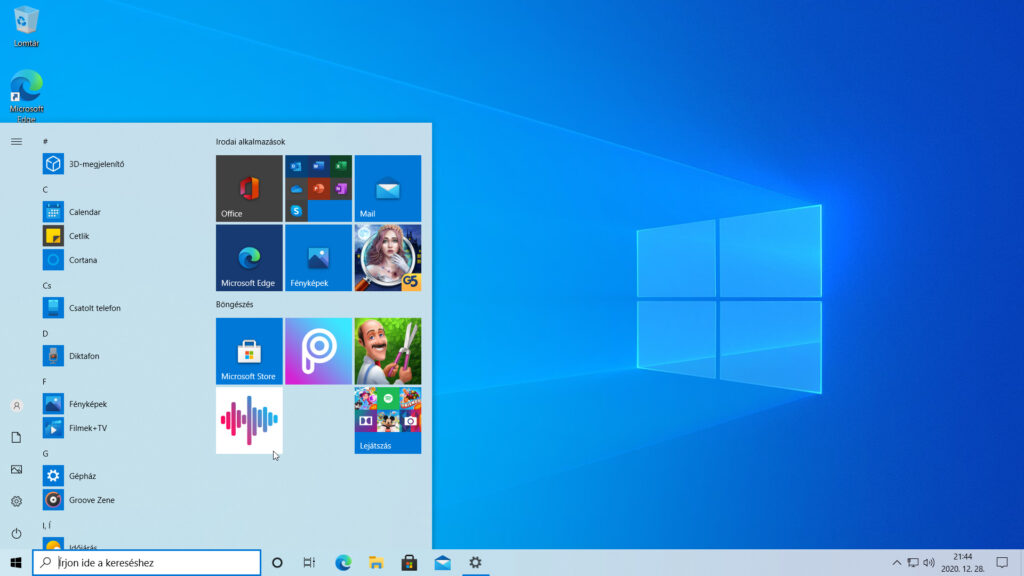Open the Microsoft Store tile
The height and width of the screenshot is (576, 1024).
tap(249, 351)
